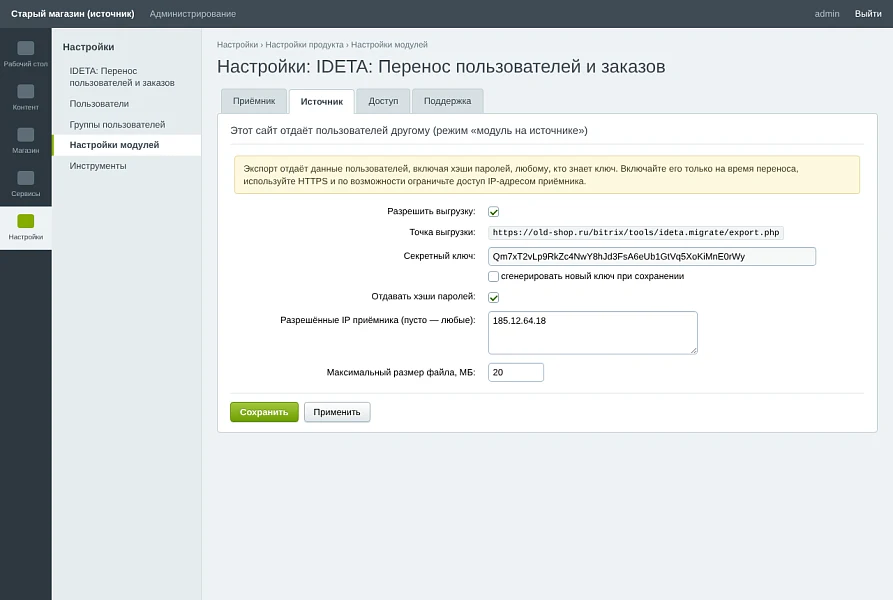The width and height of the screenshot is (893, 600).
Task: Switch to the Приёмник tab
Action: (253, 101)
